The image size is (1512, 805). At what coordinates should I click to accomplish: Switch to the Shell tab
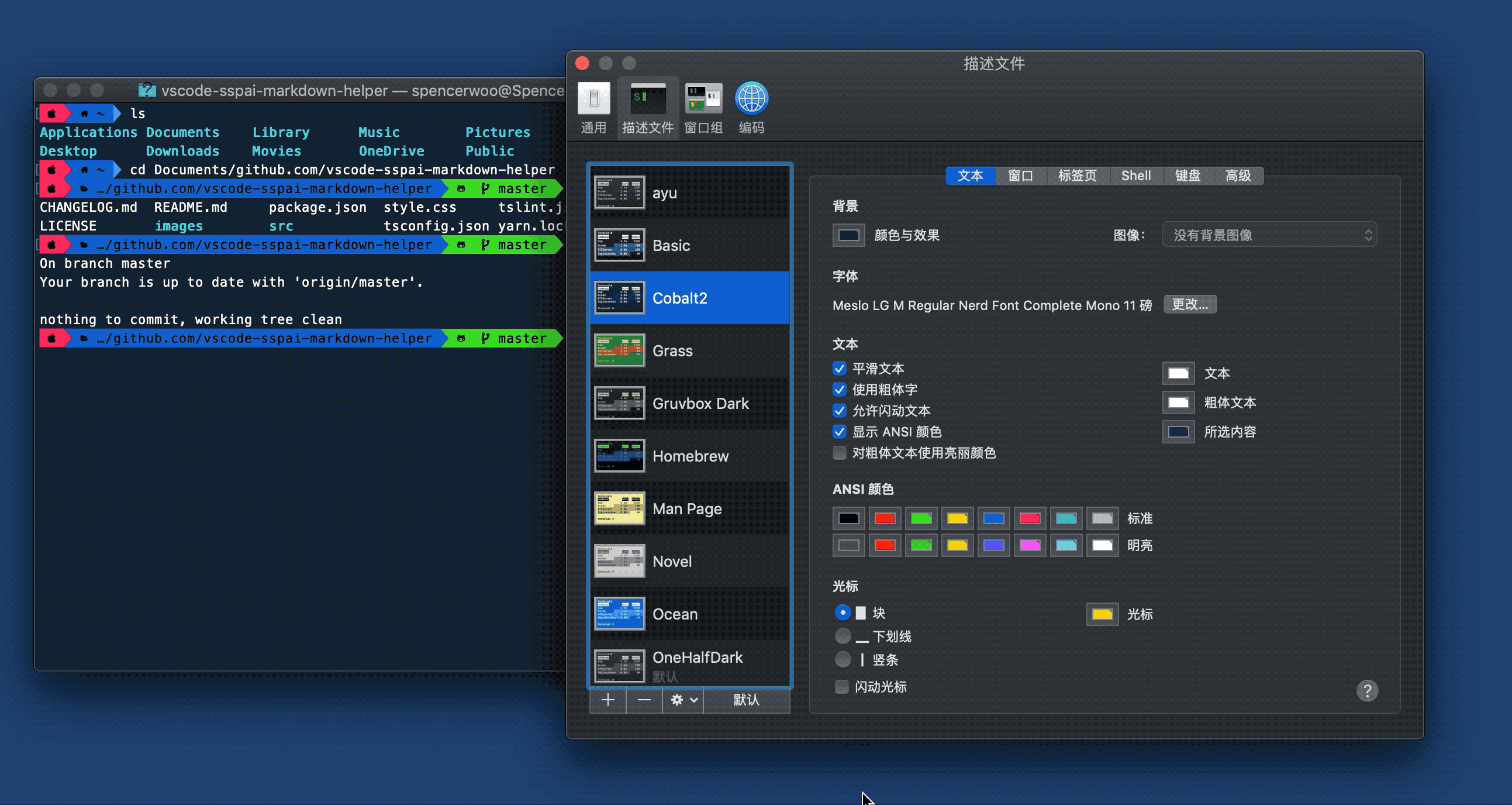click(1135, 176)
